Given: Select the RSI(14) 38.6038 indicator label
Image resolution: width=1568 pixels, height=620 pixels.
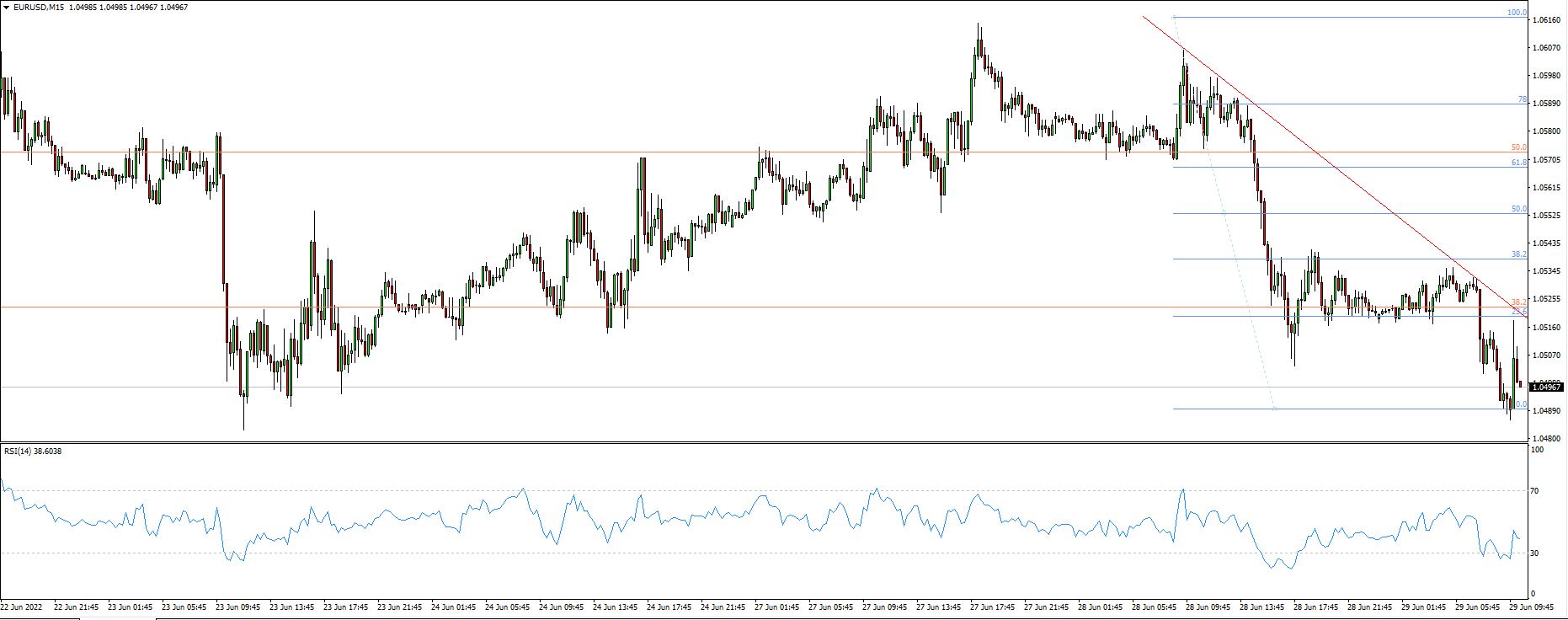Looking at the screenshot, I should click(33, 451).
